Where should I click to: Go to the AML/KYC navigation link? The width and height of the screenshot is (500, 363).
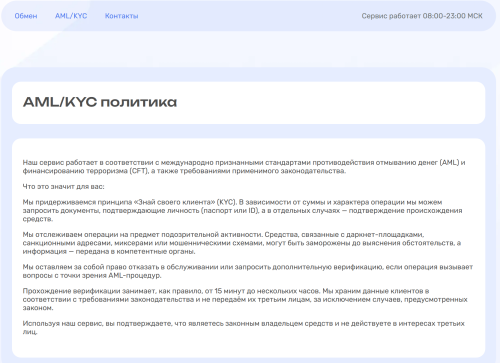71,16
